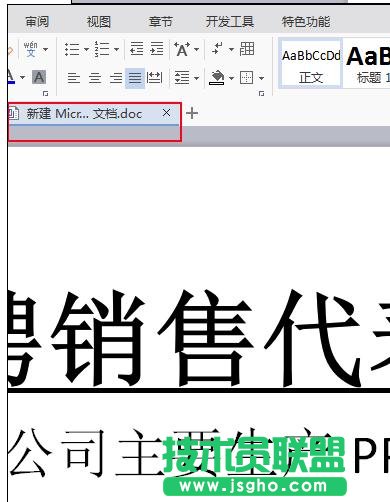
Task: Align text to the left
Action: click(74, 78)
